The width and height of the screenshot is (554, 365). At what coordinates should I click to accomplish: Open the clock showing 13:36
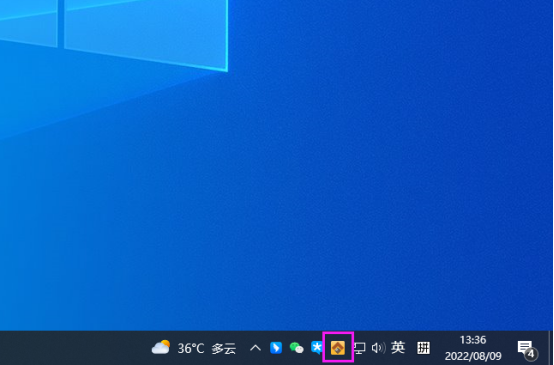coord(473,340)
